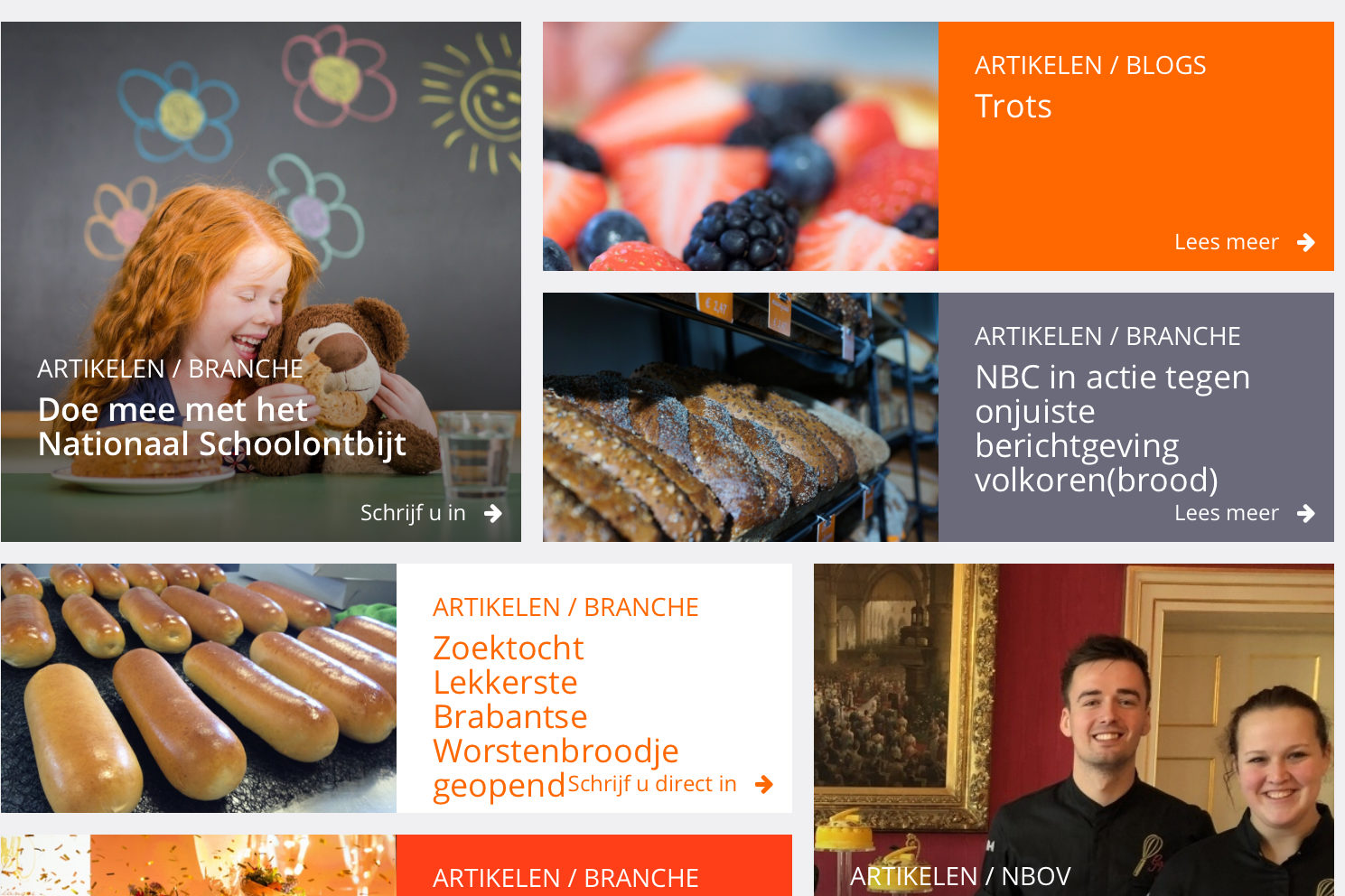Select the Schrijf u direct in link
1345x896 pixels.
(652, 784)
